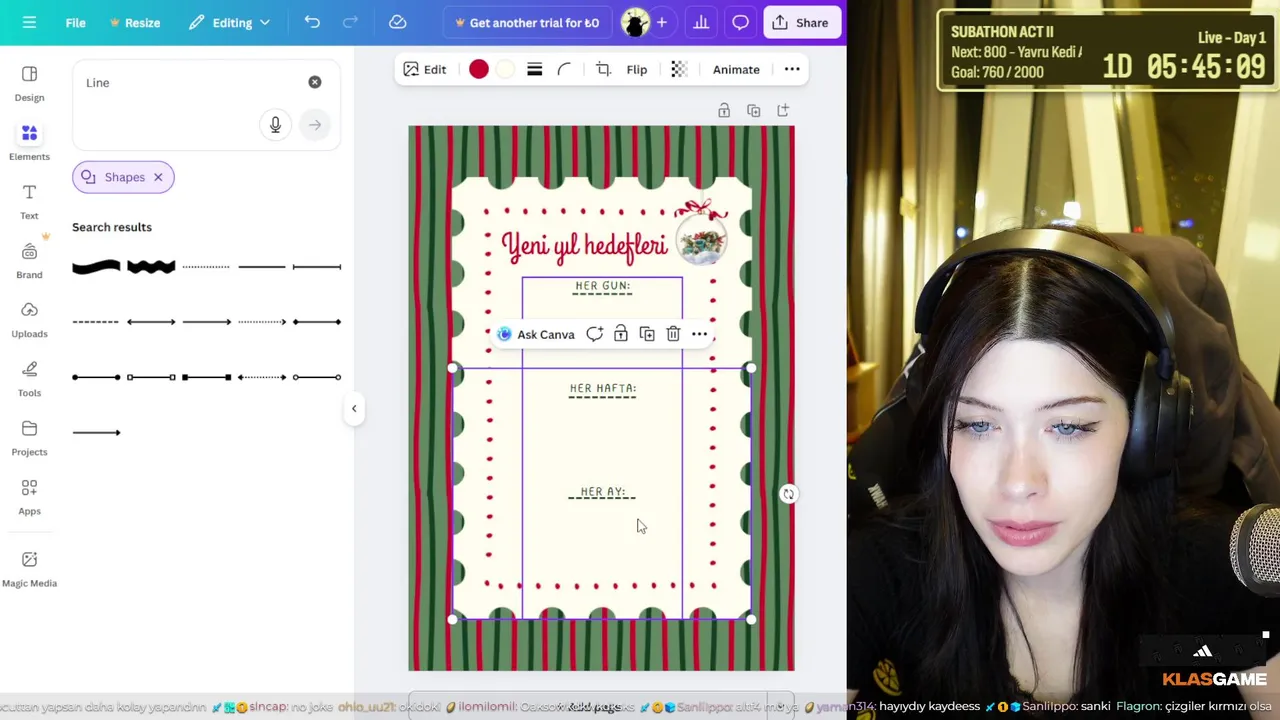
Task: Insert the dotted line shape
Action: (206, 266)
